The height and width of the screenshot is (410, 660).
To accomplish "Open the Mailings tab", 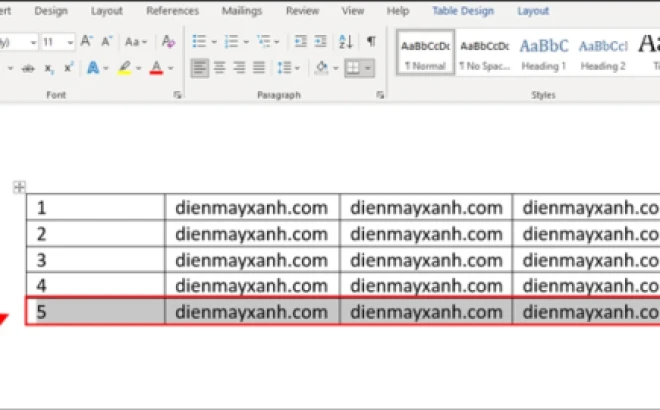I will point(242,11).
